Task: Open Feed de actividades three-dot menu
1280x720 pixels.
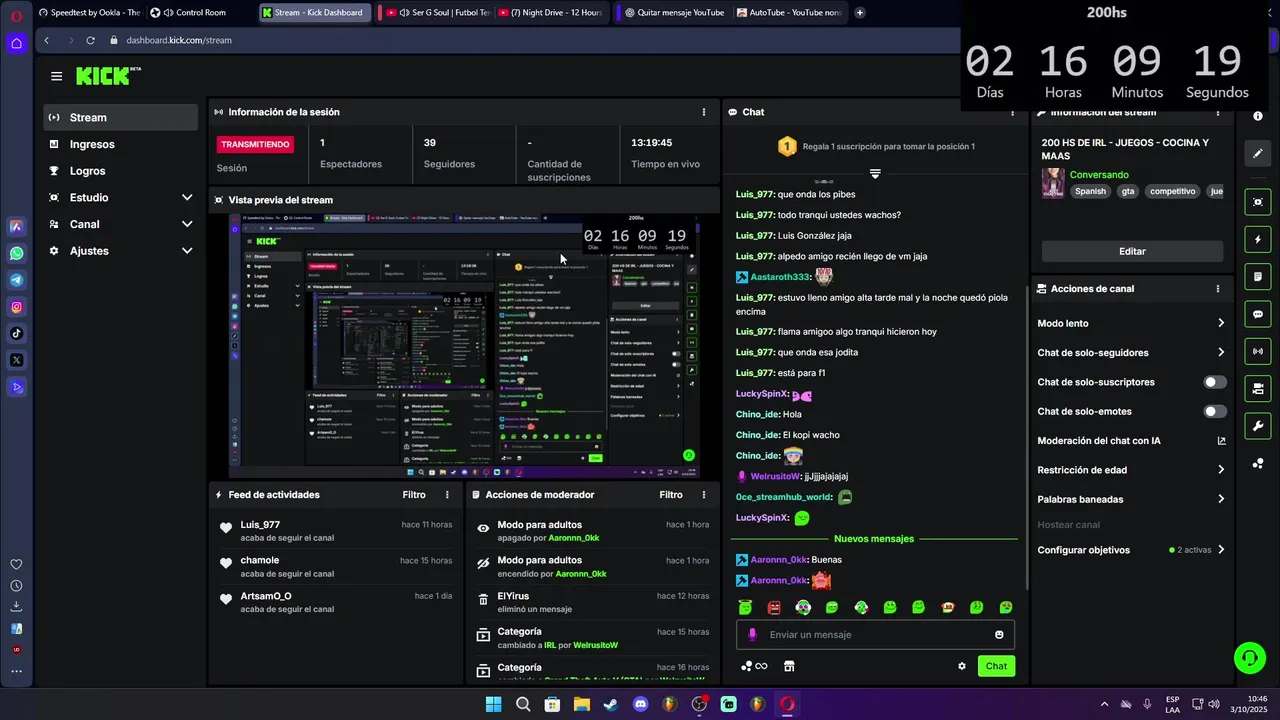Action: tap(447, 495)
